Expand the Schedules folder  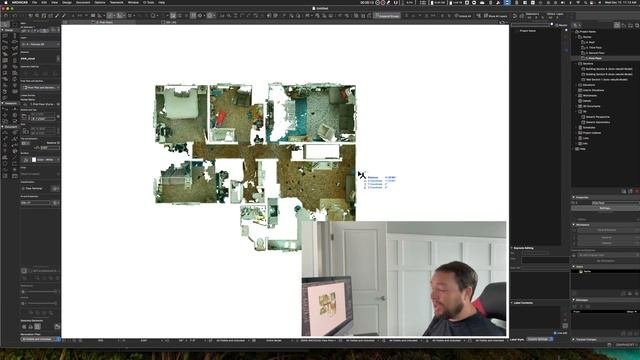coord(576,127)
